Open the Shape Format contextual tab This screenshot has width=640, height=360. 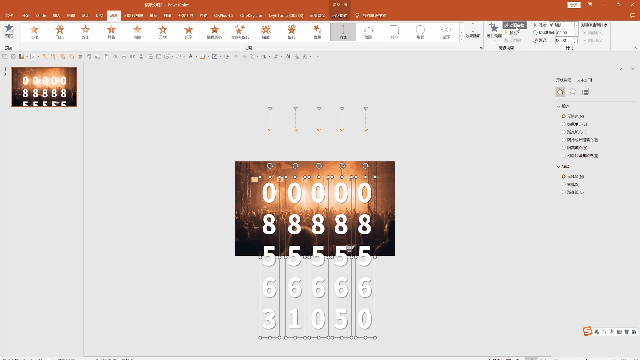(339, 16)
